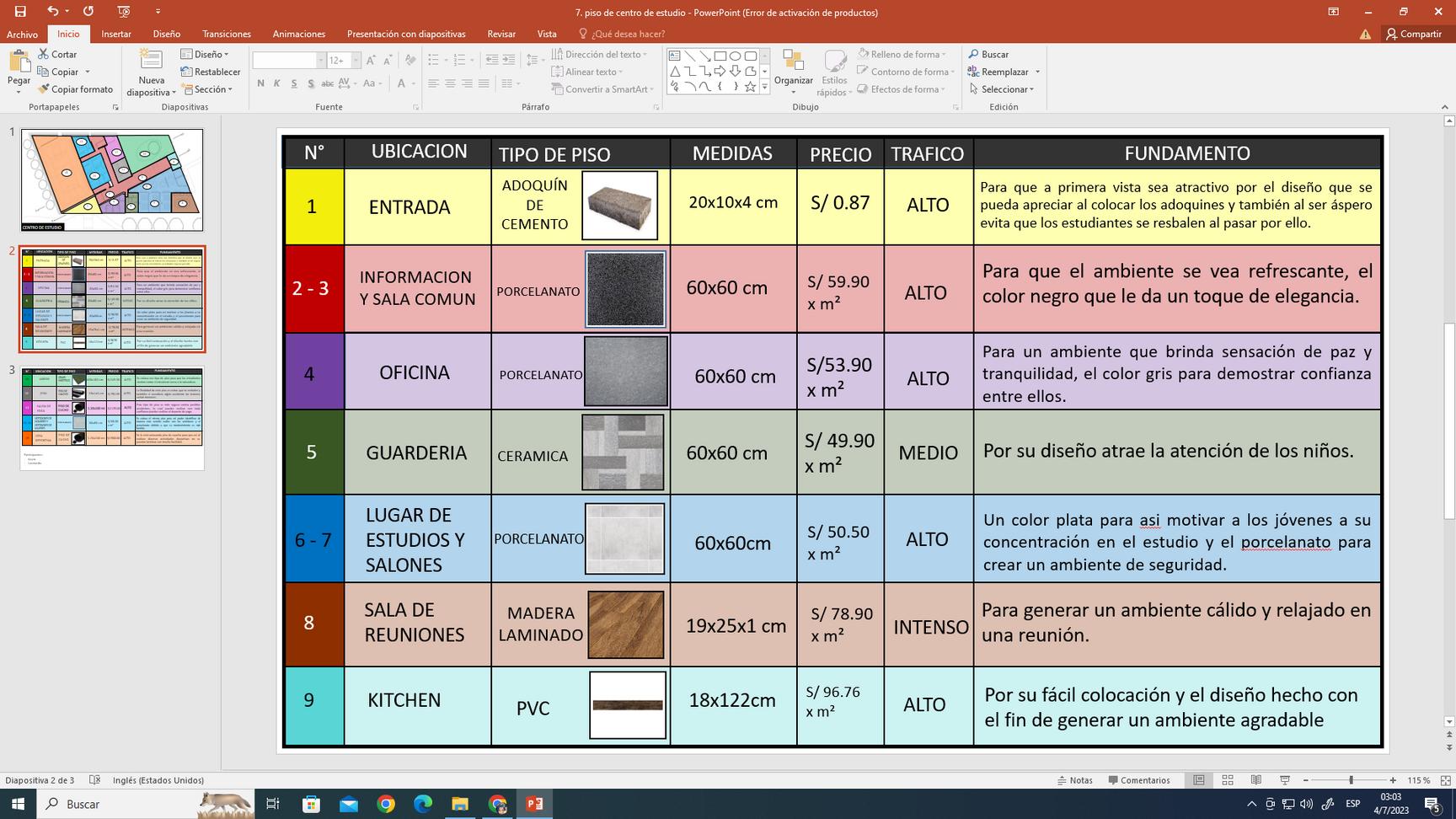Click zoom in plus button
Screen dimensions: 1456x819
coord(1393,780)
